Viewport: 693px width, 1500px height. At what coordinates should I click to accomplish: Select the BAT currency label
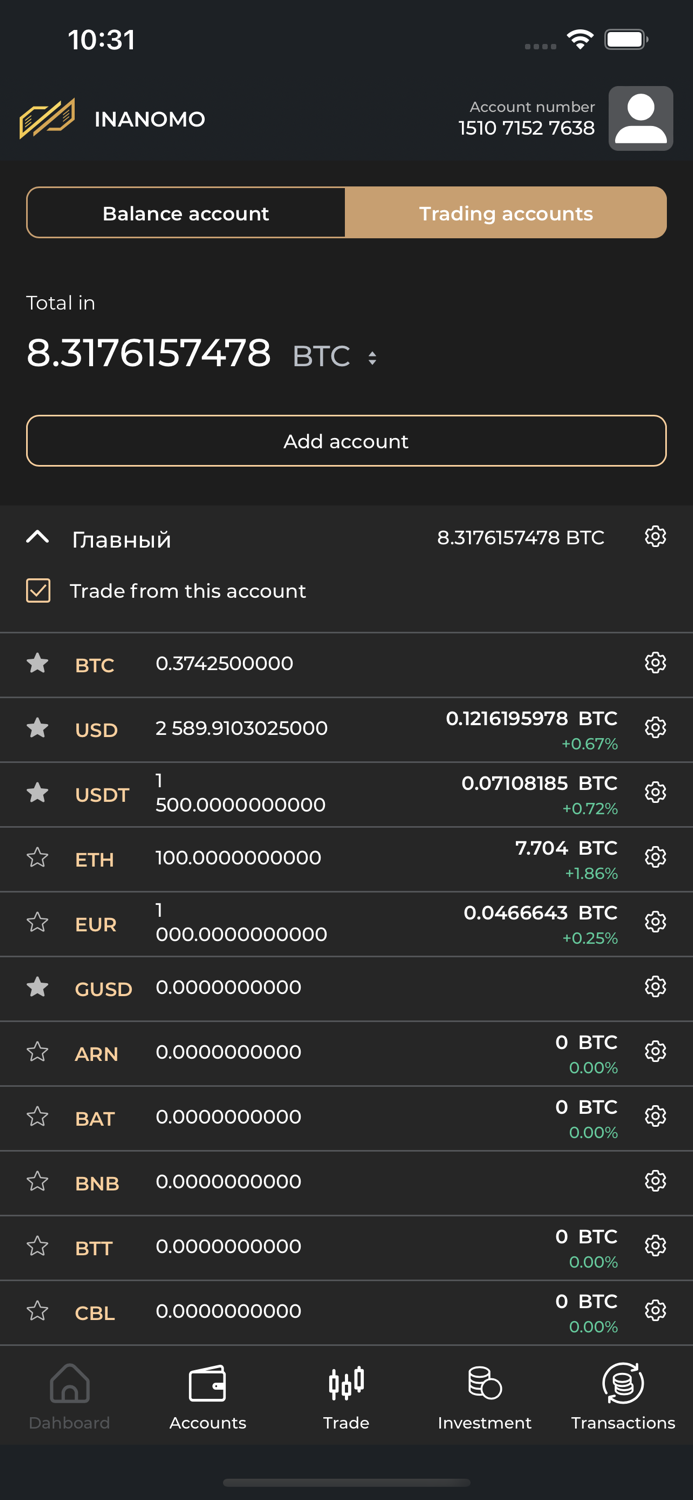tap(95, 1119)
